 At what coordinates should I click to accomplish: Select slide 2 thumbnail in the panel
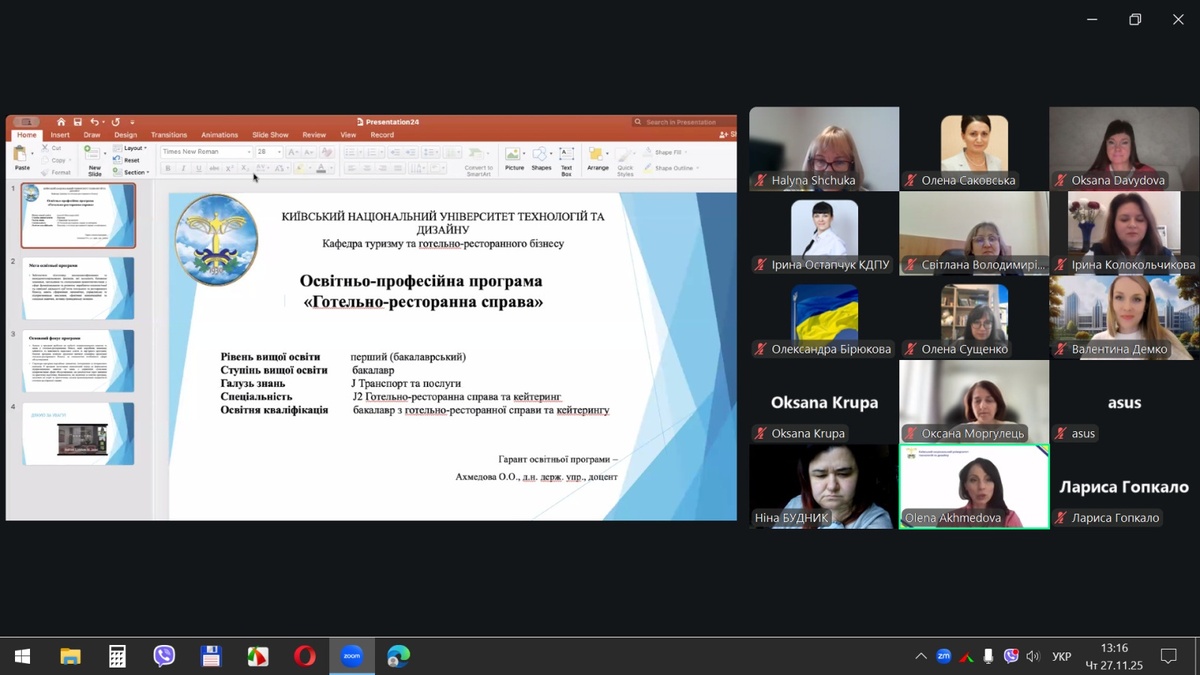(x=78, y=288)
